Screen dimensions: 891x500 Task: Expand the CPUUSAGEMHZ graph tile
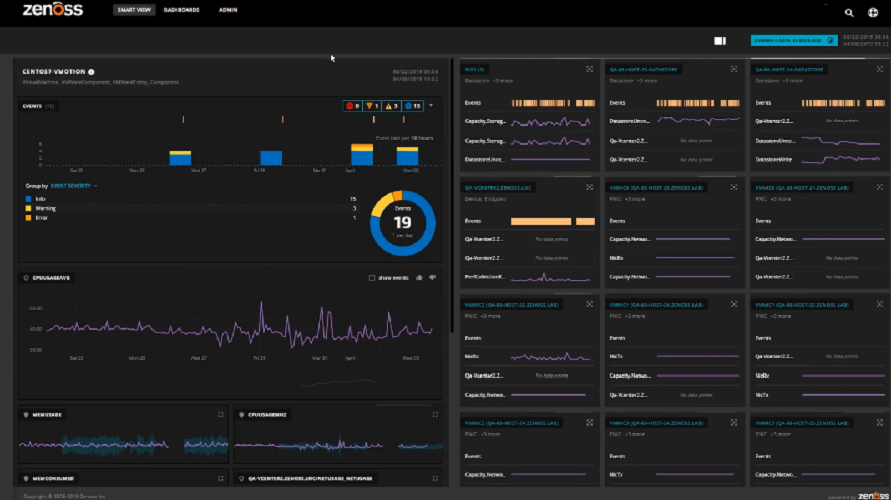435,414
